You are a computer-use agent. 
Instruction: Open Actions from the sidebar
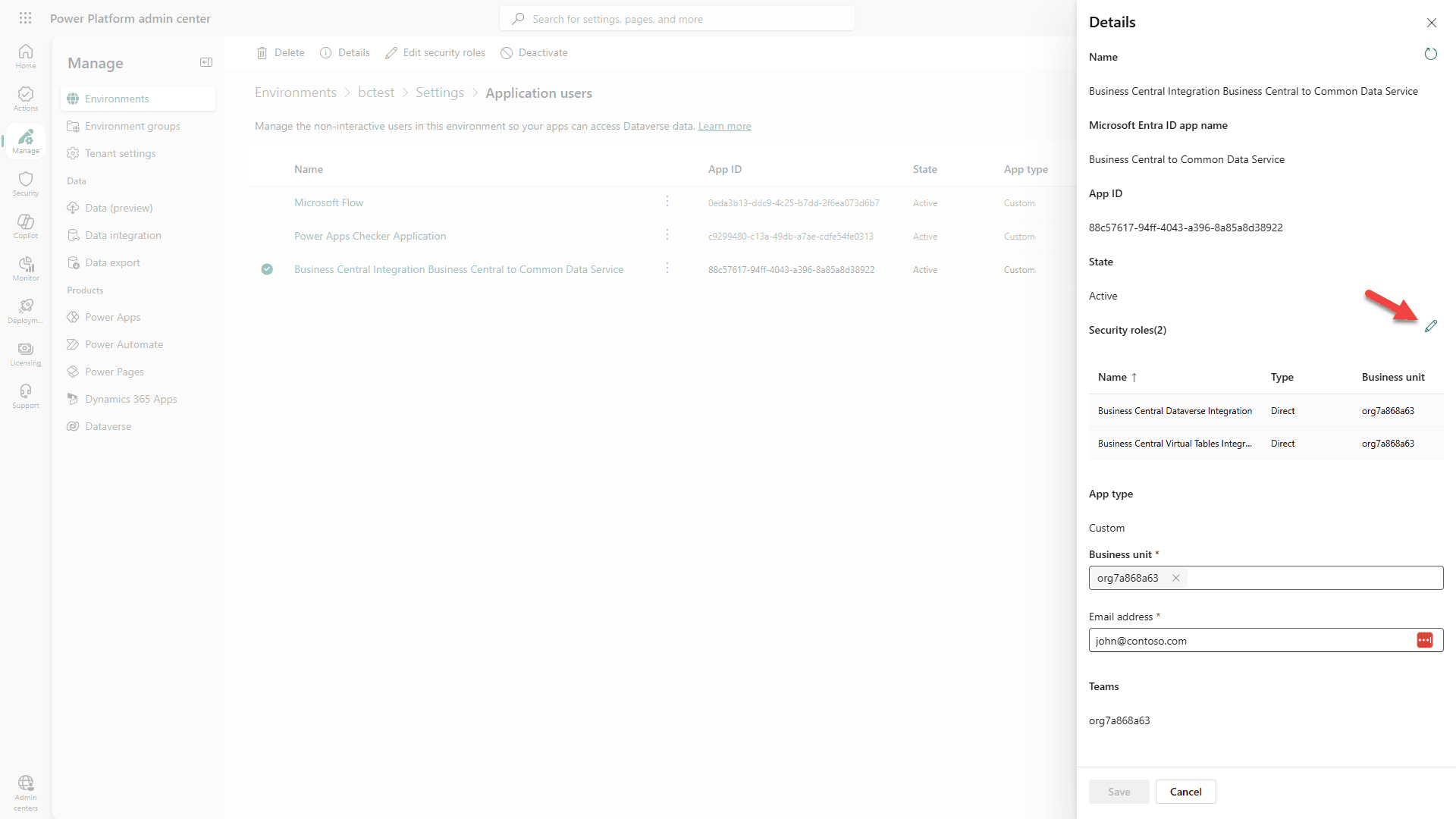(x=25, y=97)
